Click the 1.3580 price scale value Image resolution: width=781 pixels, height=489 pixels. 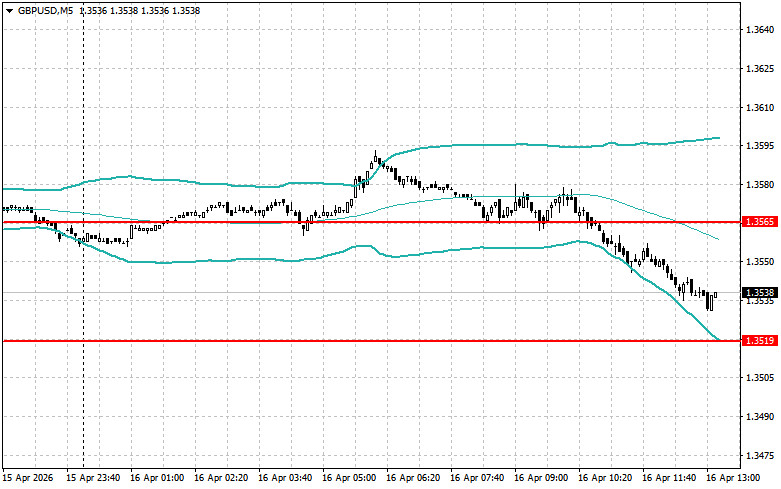[760, 185]
